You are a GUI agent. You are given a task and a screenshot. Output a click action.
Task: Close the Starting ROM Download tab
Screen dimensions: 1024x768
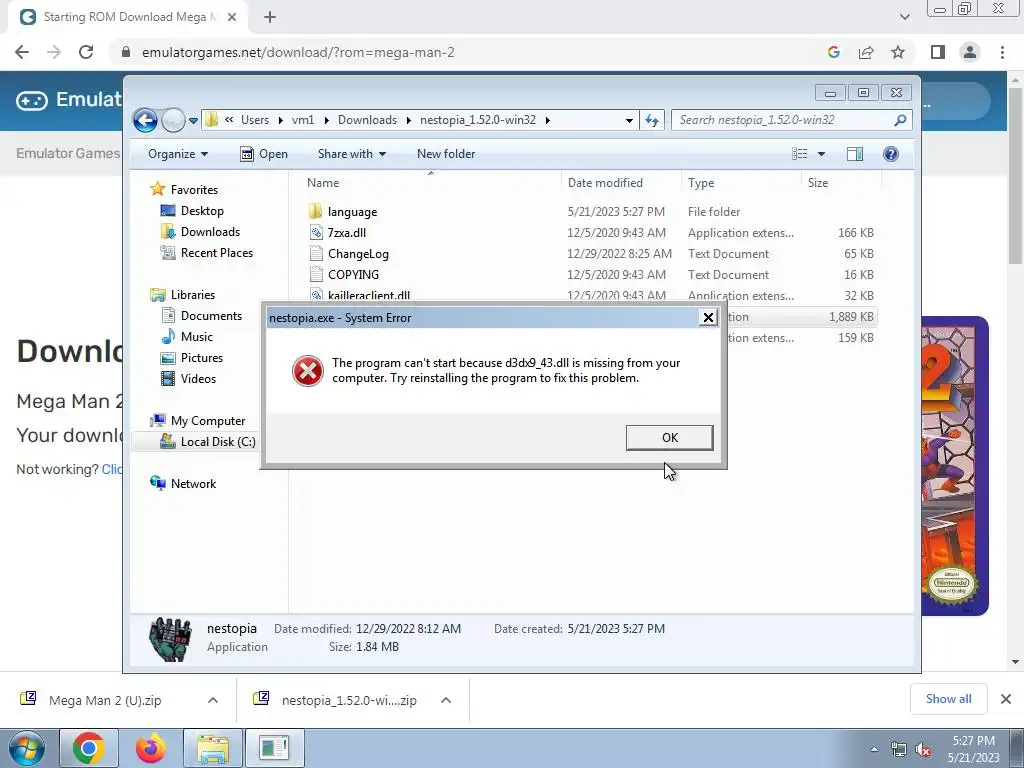point(232,17)
